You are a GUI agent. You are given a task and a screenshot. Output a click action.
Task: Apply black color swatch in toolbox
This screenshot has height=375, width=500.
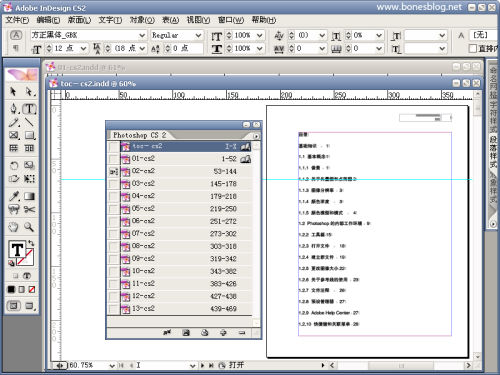click(11, 289)
